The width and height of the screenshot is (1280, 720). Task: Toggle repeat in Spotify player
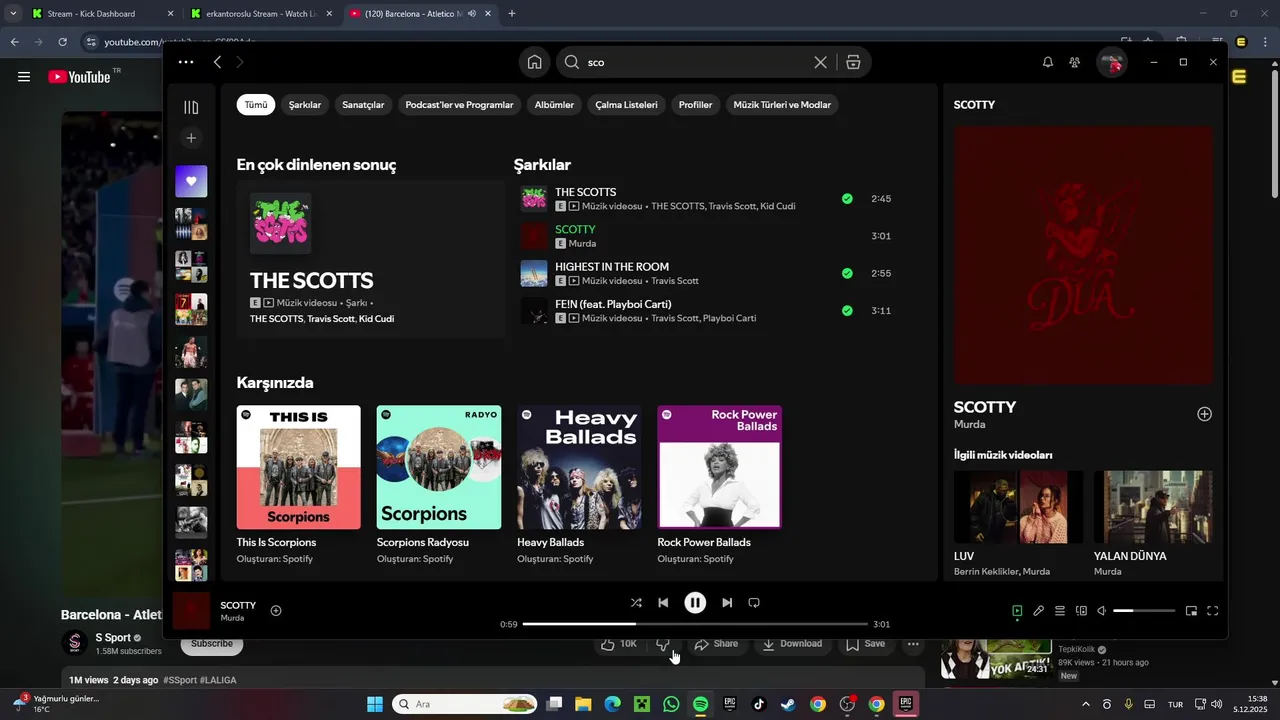click(754, 603)
